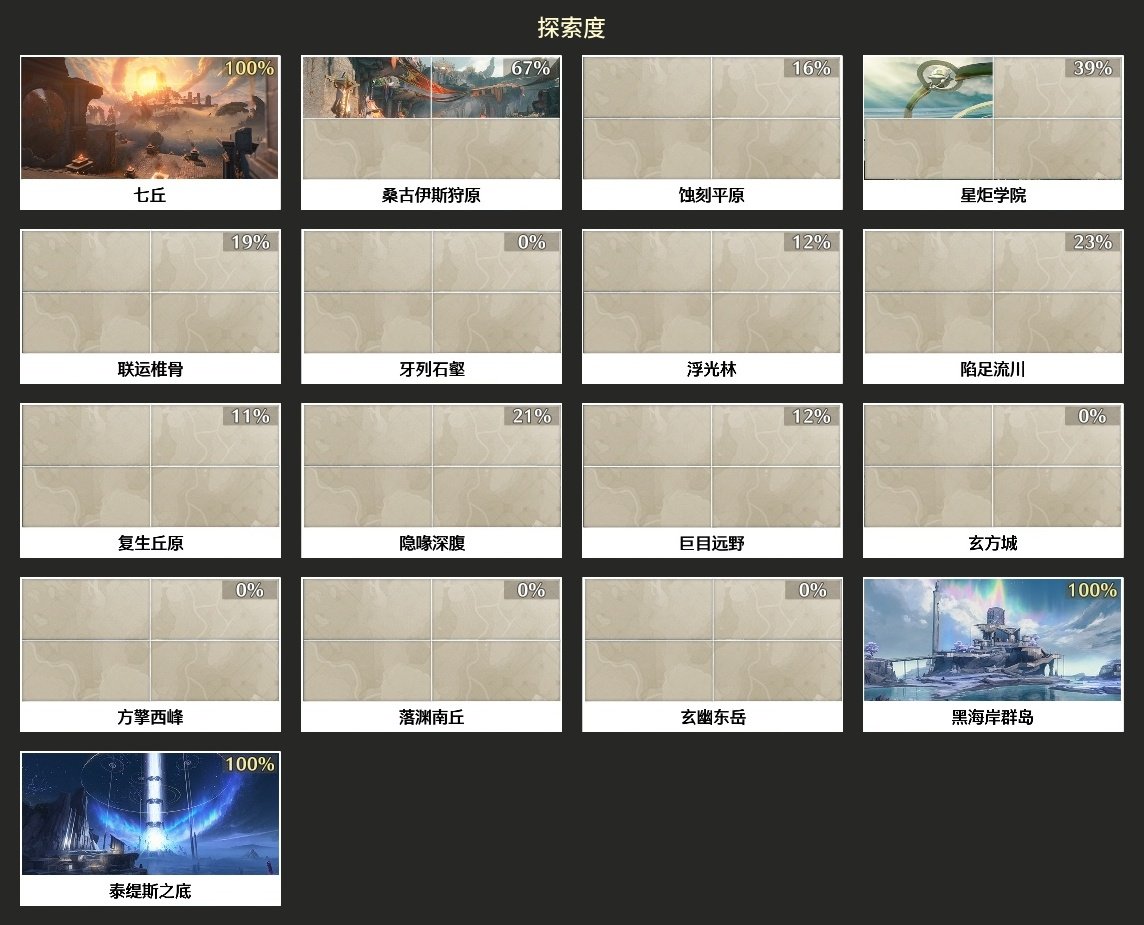Viewport: 1144px width, 925px height.
Task: Select the 落渊南丘 map card
Action: [431, 654]
